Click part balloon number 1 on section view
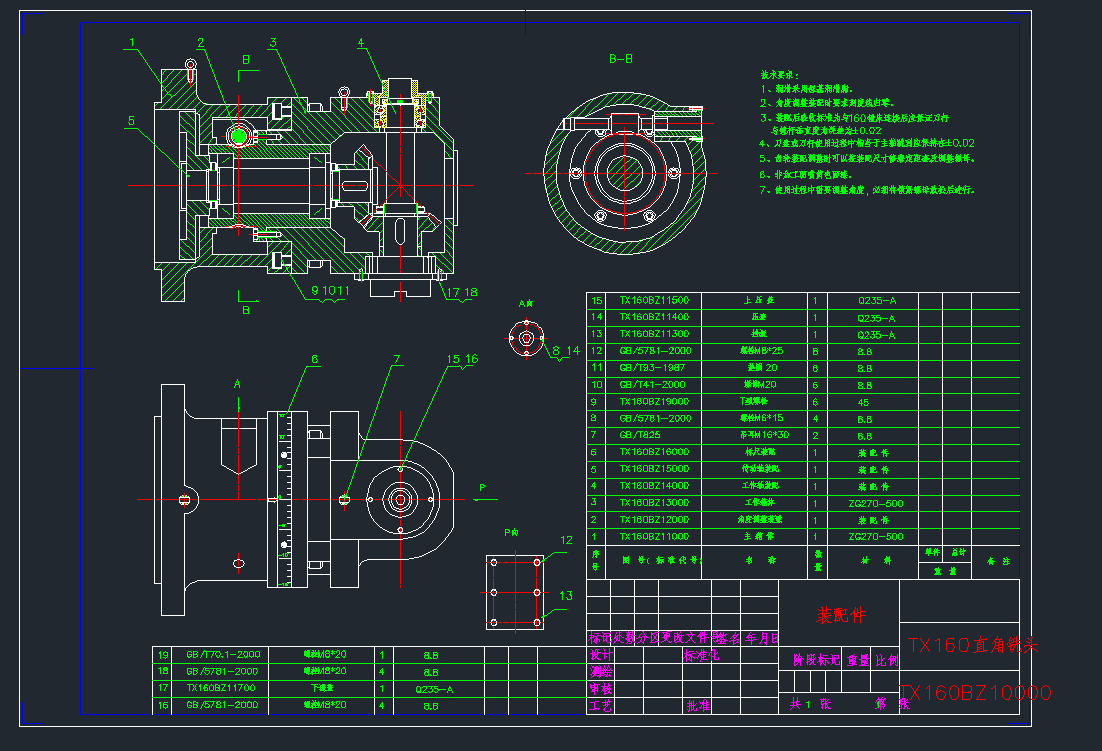 [x=131, y=42]
